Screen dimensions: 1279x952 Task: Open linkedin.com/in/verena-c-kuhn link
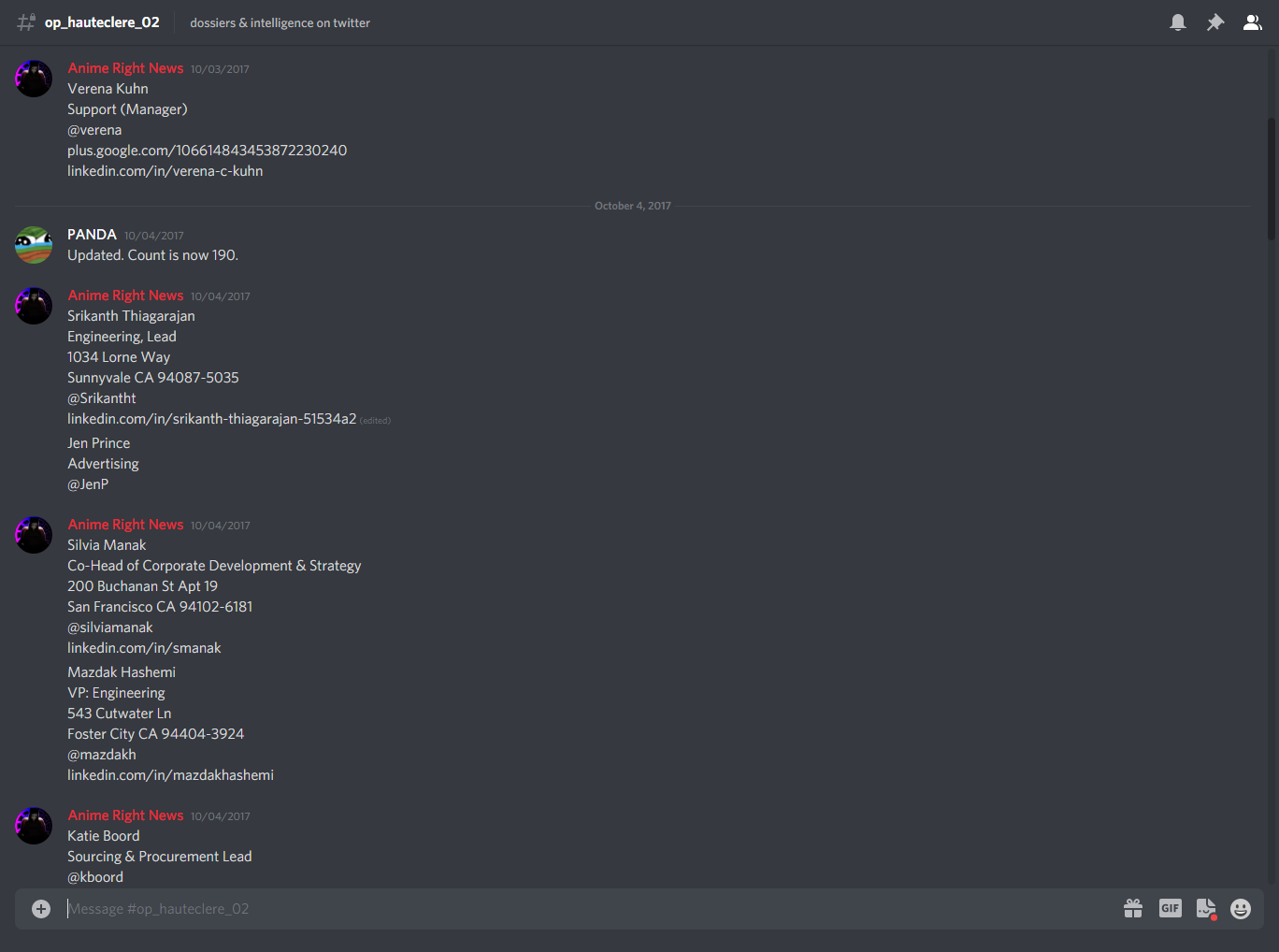165,171
